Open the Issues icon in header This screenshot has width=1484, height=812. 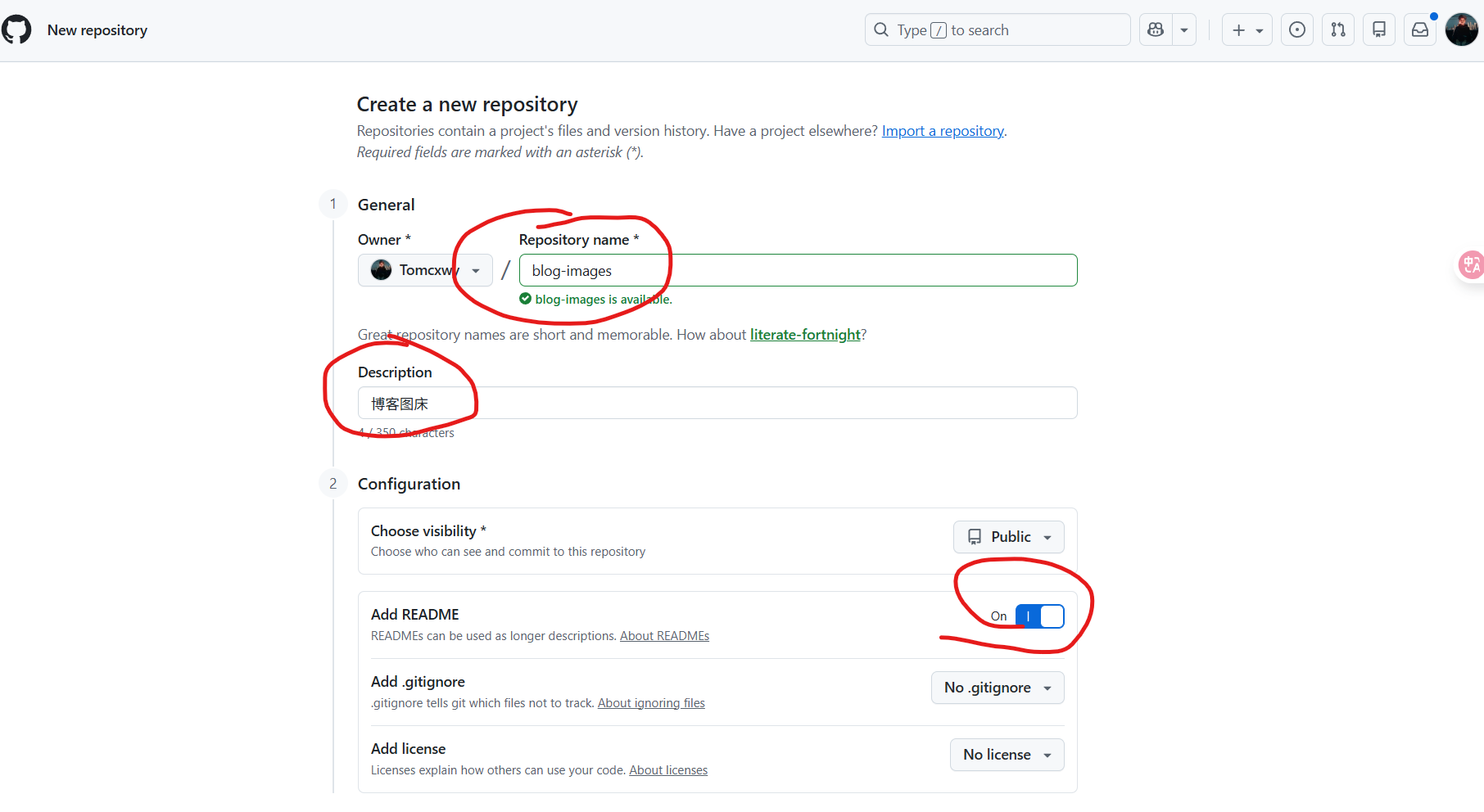tap(1297, 30)
